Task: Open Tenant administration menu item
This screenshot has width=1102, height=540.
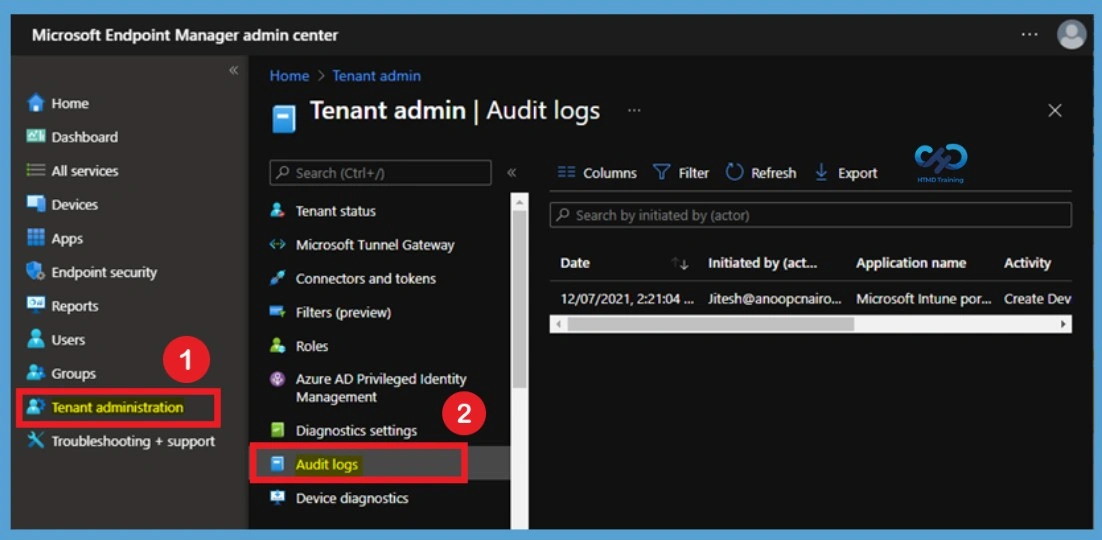Action: [x=117, y=407]
